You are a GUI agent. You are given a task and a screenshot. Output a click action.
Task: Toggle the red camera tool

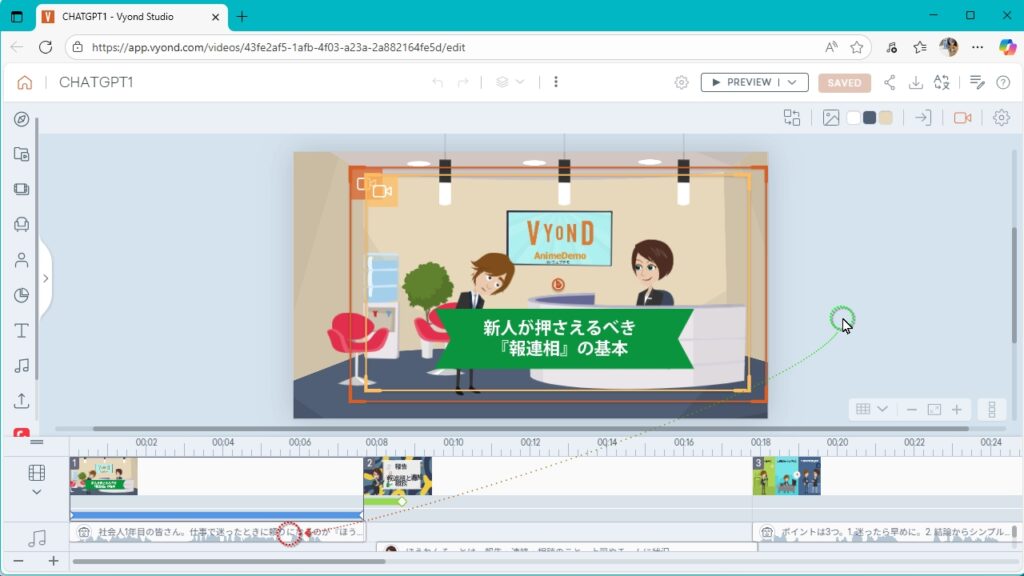pyautogui.click(x=963, y=118)
